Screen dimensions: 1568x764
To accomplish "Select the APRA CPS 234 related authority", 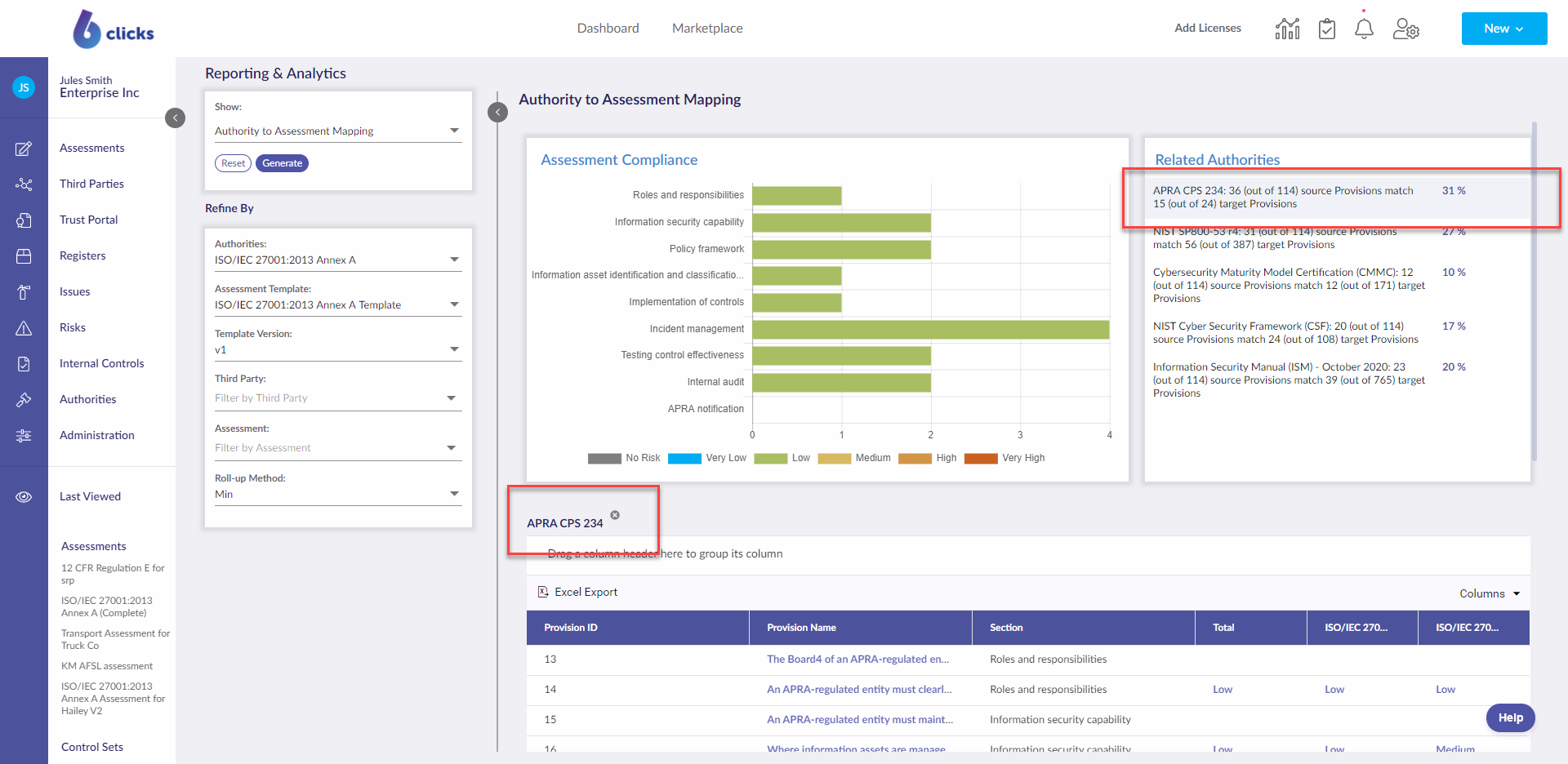I will 1338,198.
